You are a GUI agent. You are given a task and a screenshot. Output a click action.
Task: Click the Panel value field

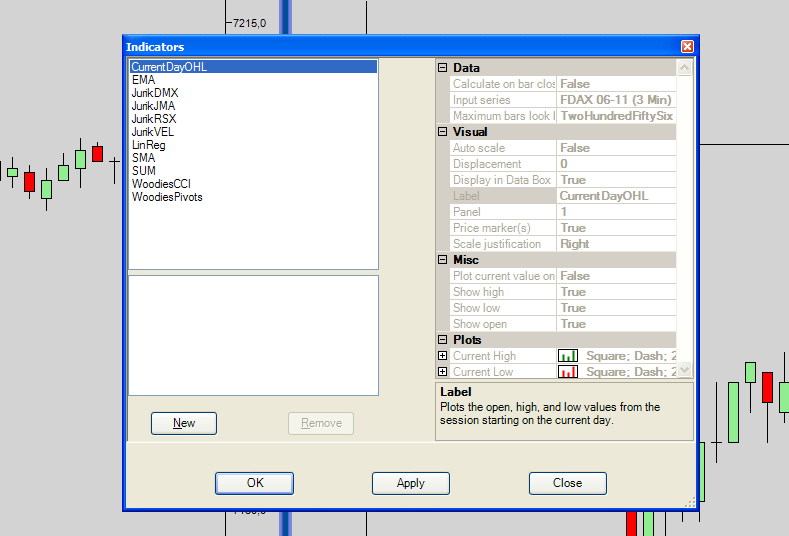[616, 212]
